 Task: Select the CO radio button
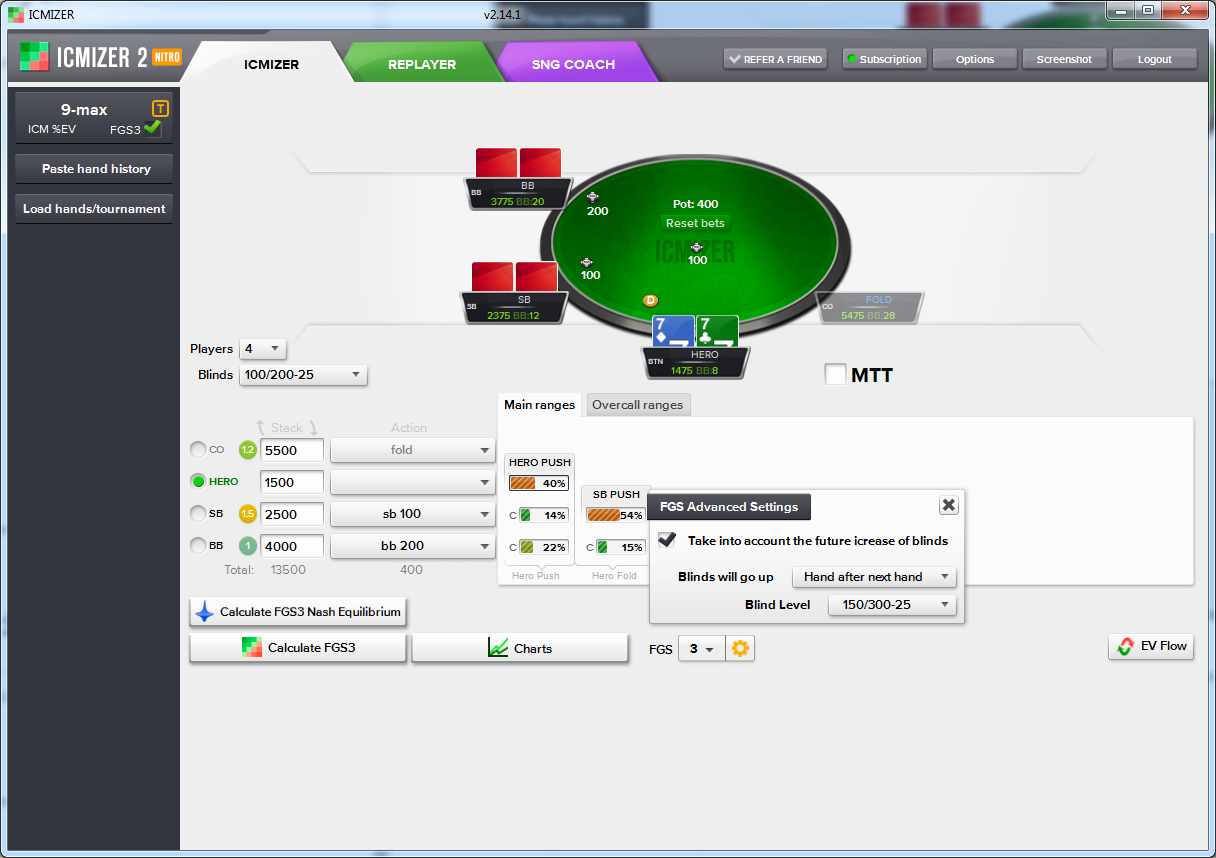coord(198,450)
